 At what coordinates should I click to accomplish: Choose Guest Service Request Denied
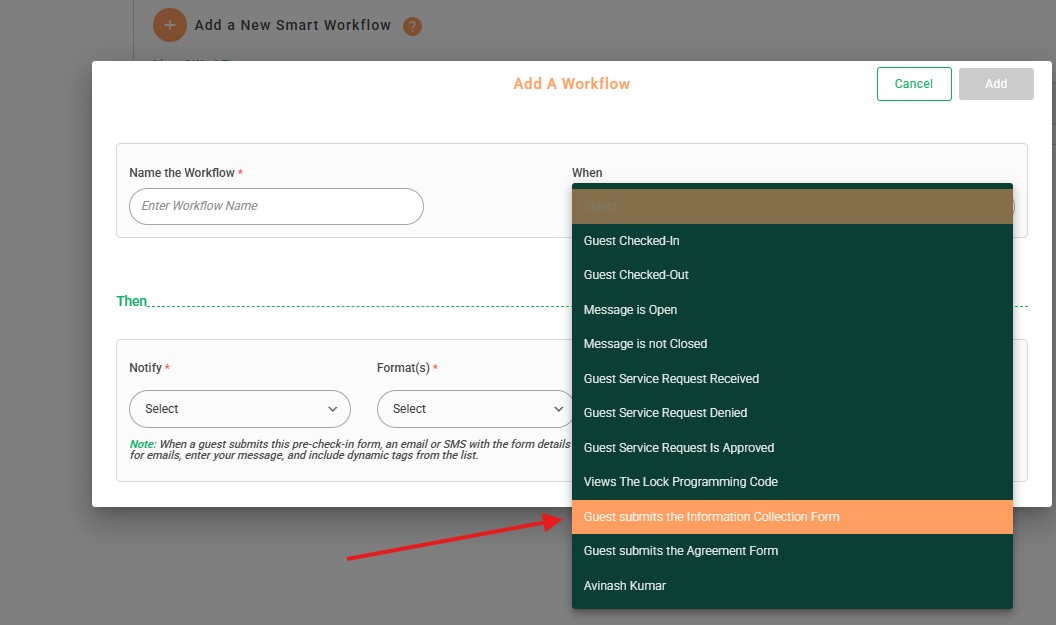(792, 413)
